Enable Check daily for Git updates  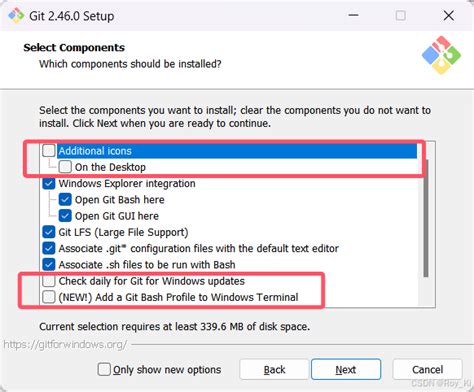(49, 281)
